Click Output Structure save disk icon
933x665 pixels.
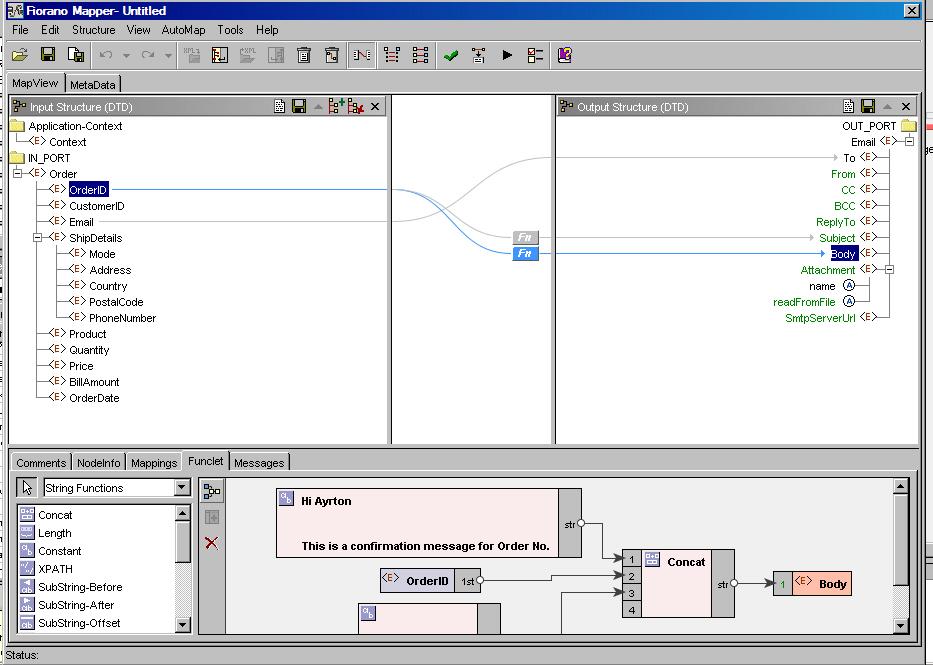tap(868, 106)
